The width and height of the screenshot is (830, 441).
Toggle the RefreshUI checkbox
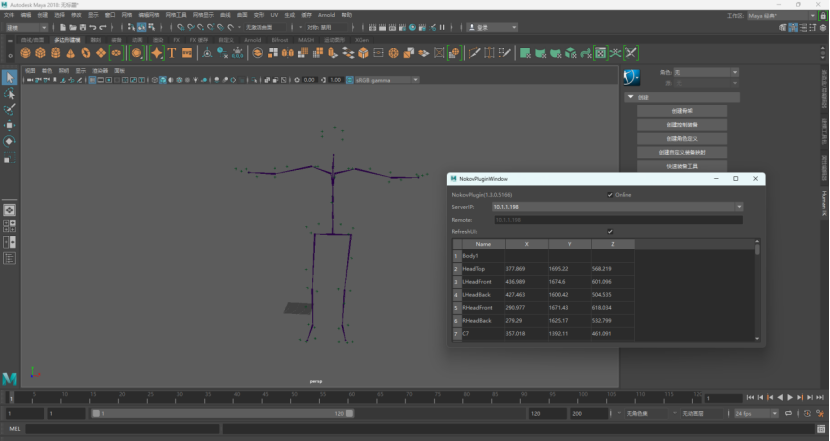[610, 231]
